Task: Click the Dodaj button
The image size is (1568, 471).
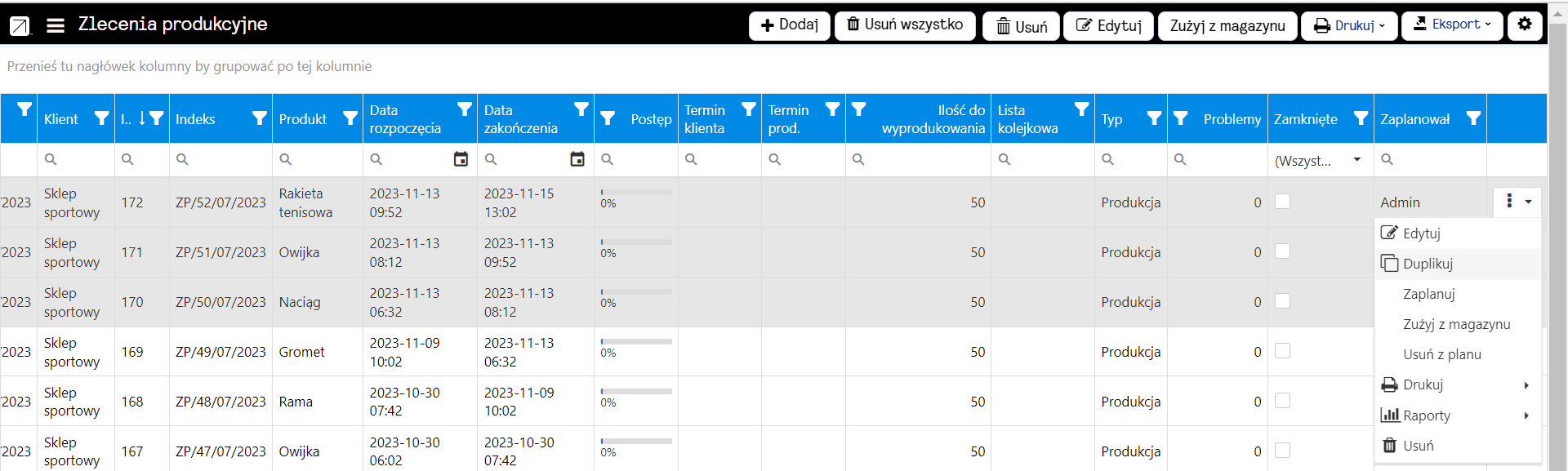Action: click(x=790, y=25)
